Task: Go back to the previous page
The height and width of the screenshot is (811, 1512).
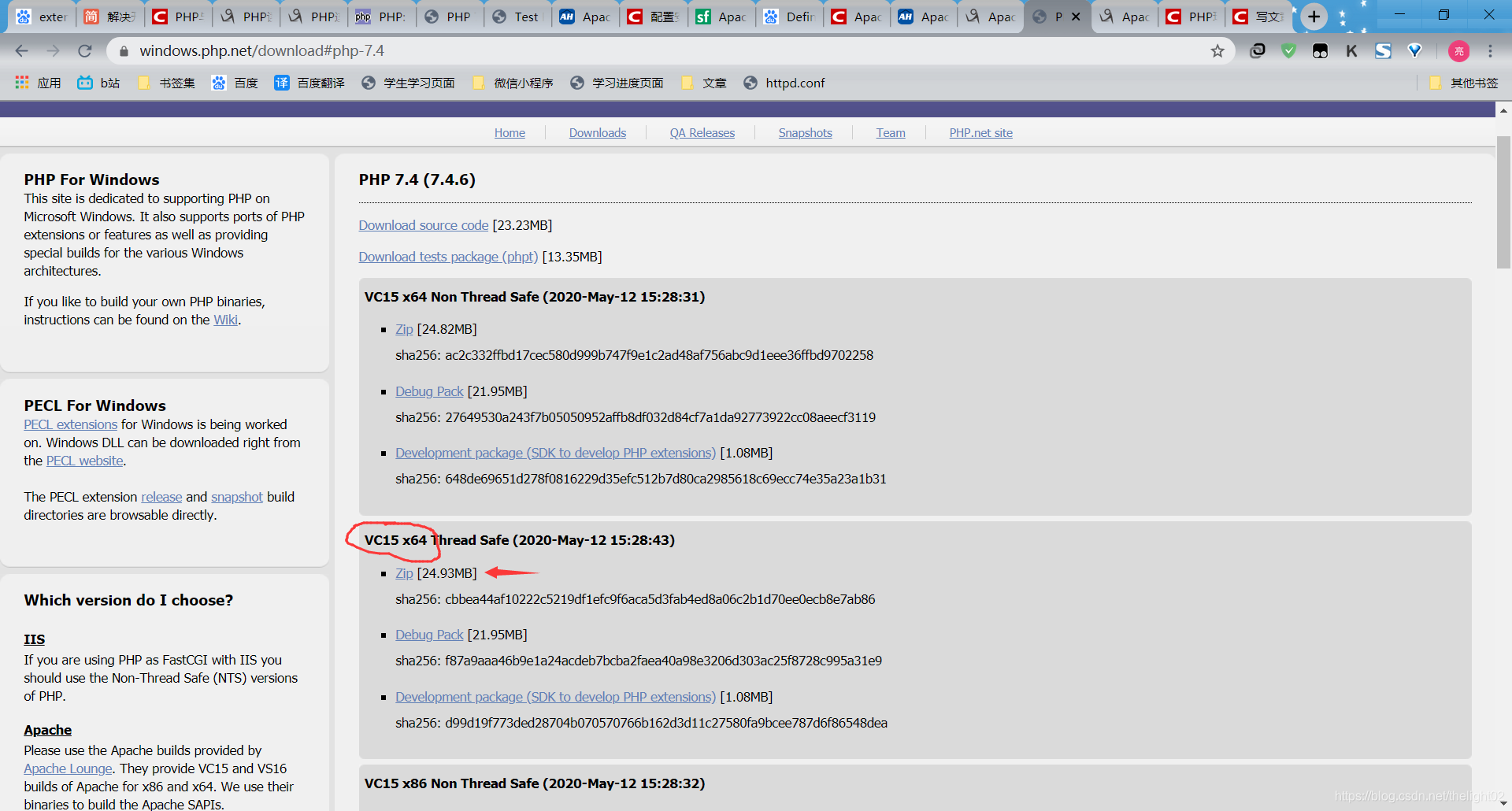Action: click(22, 51)
